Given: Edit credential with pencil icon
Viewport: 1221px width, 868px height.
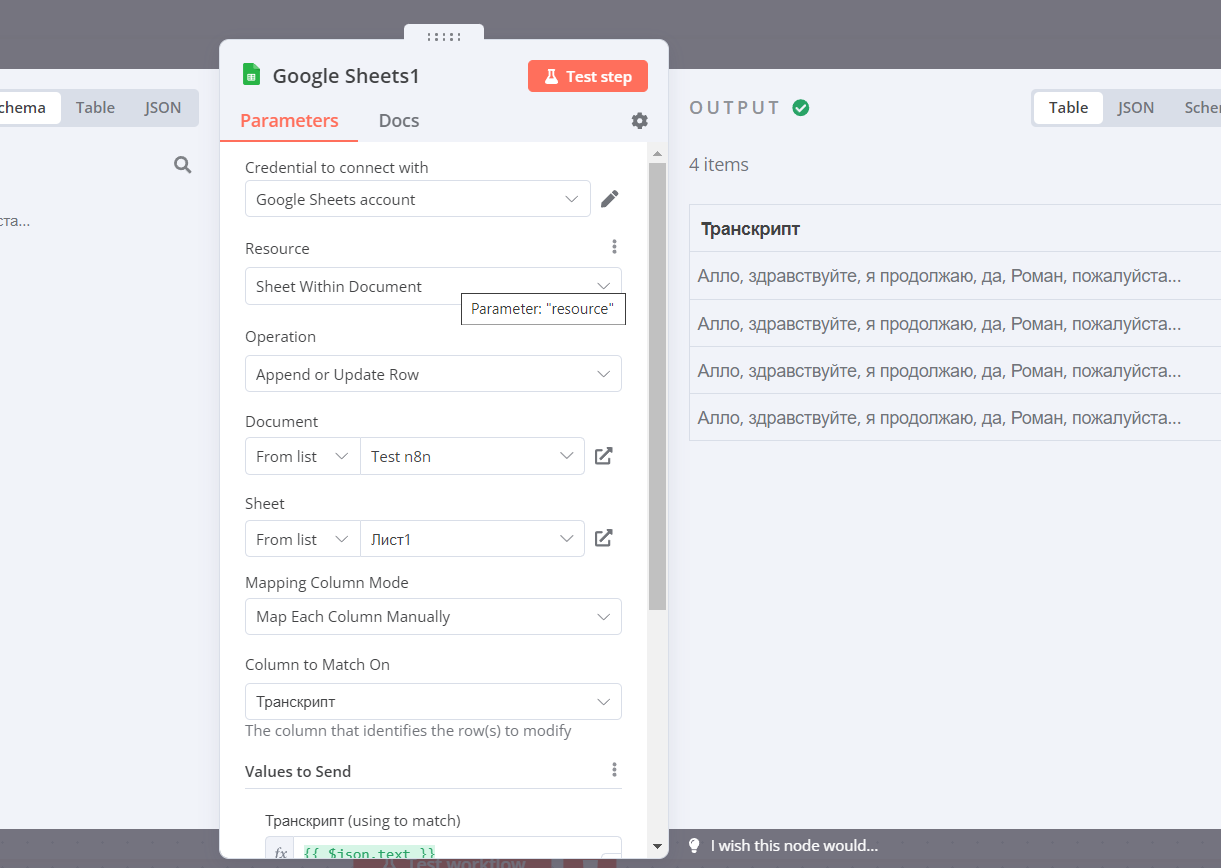Looking at the screenshot, I should pos(610,199).
